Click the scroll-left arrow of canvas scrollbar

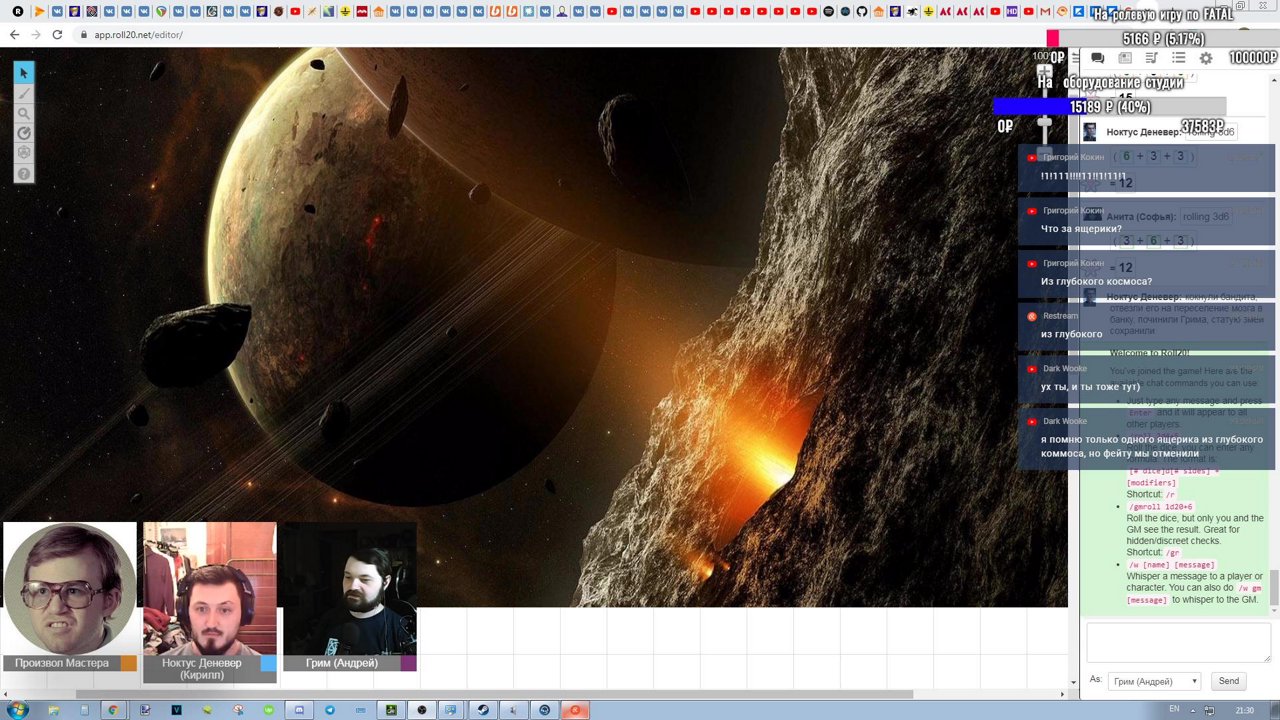pyautogui.click(x=5, y=694)
